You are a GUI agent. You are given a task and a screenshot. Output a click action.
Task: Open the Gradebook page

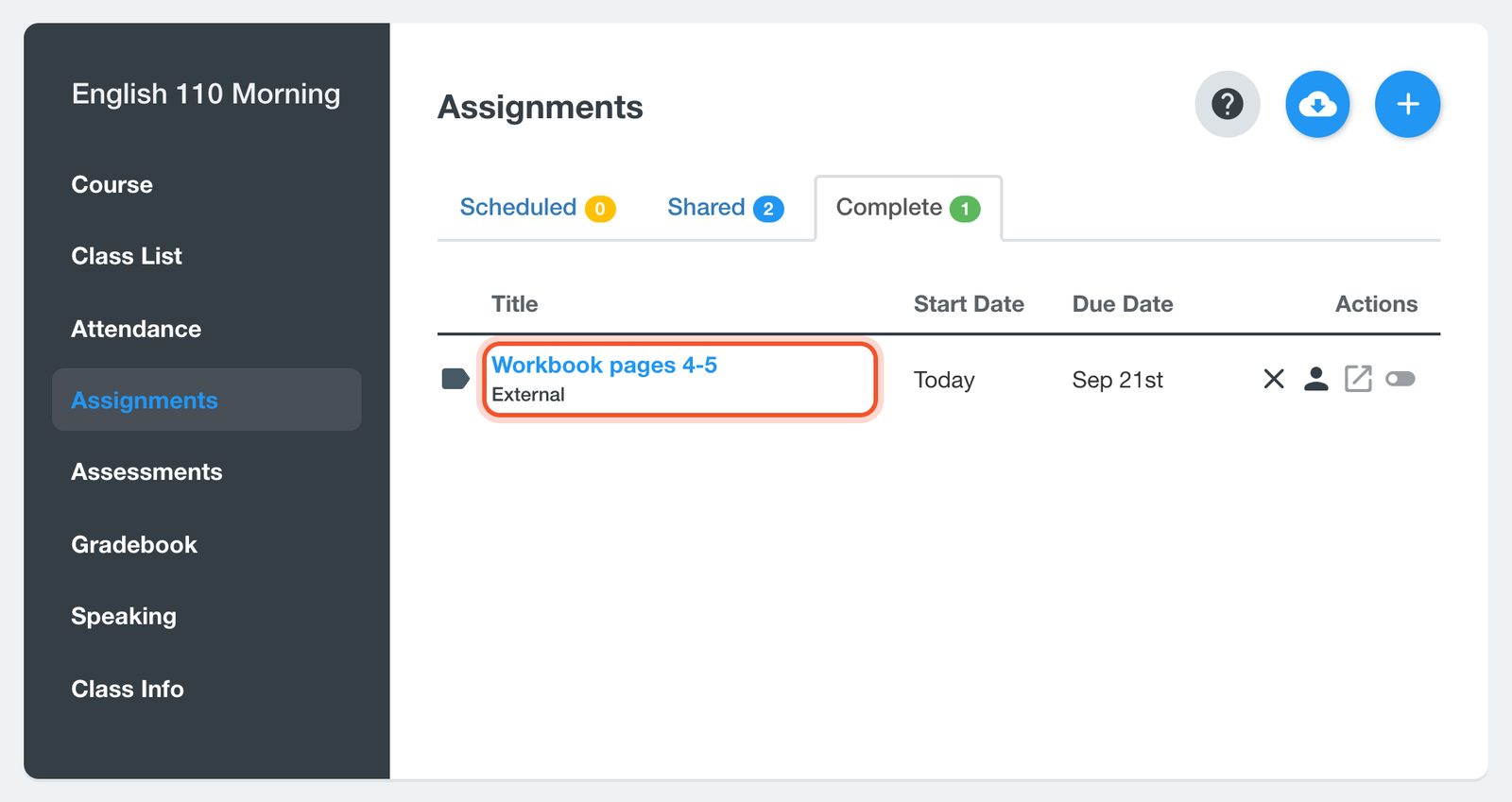click(134, 544)
